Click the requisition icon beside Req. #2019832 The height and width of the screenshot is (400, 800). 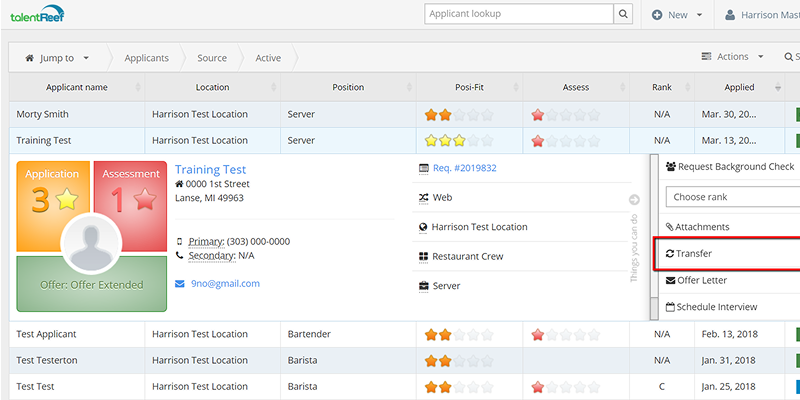(x=423, y=168)
